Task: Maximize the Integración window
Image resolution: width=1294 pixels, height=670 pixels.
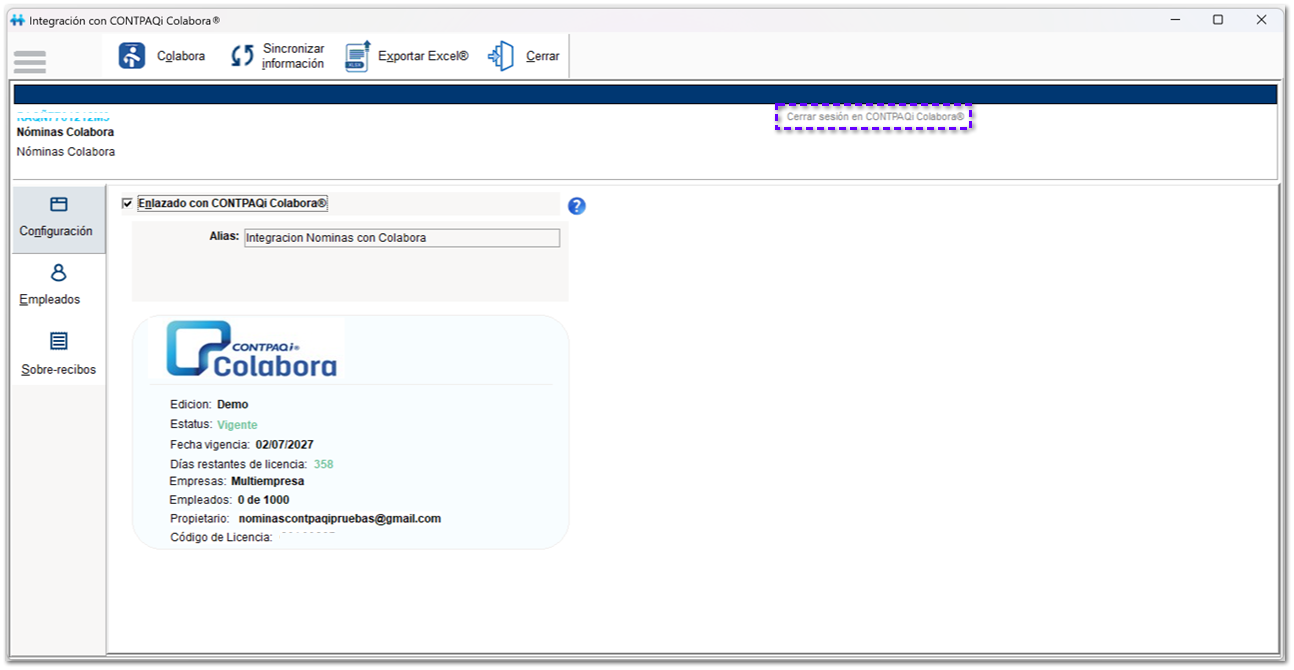Action: point(1218,20)
